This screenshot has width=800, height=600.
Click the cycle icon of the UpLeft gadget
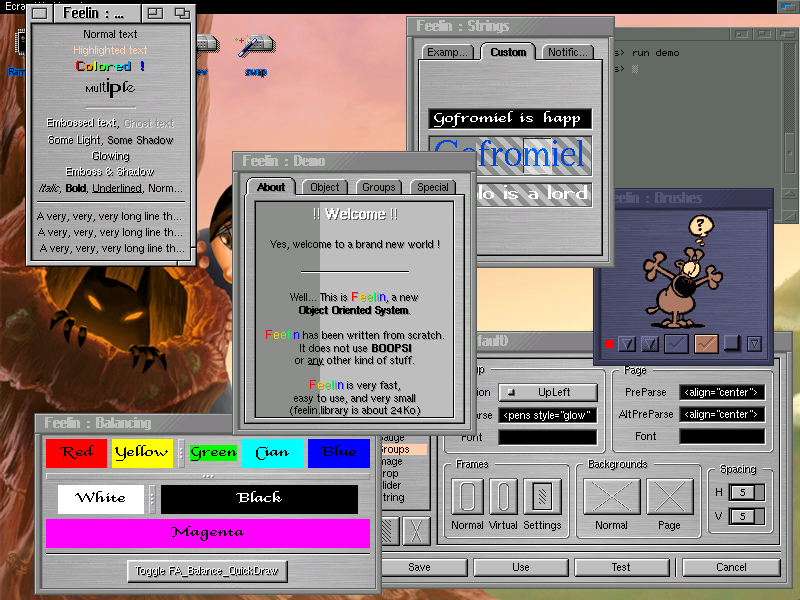511,392
